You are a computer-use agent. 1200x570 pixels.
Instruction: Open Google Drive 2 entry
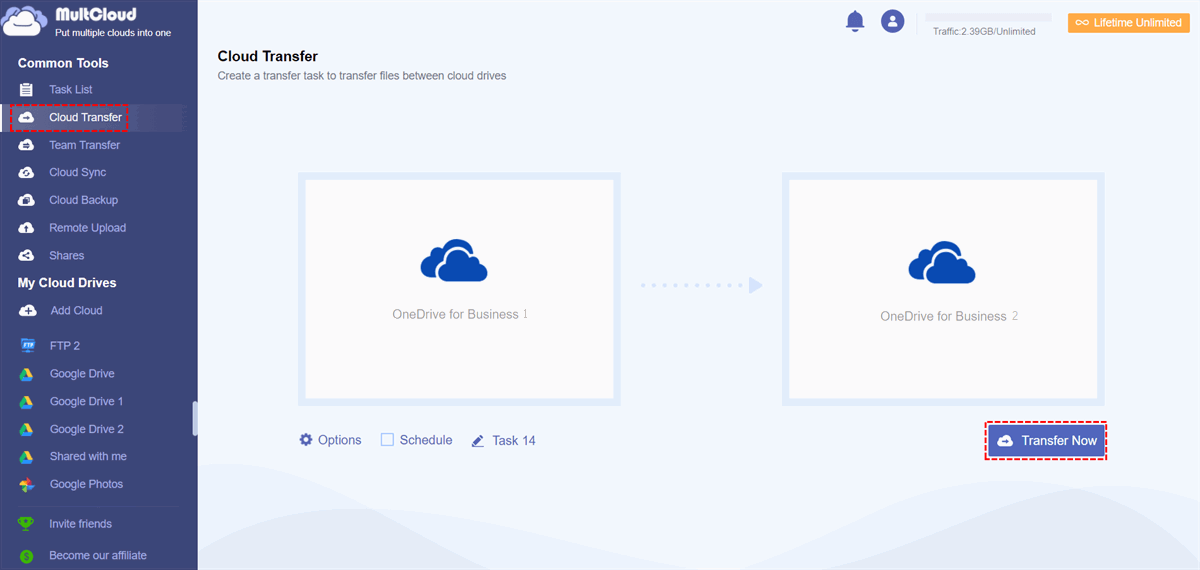tap(87, 429)
